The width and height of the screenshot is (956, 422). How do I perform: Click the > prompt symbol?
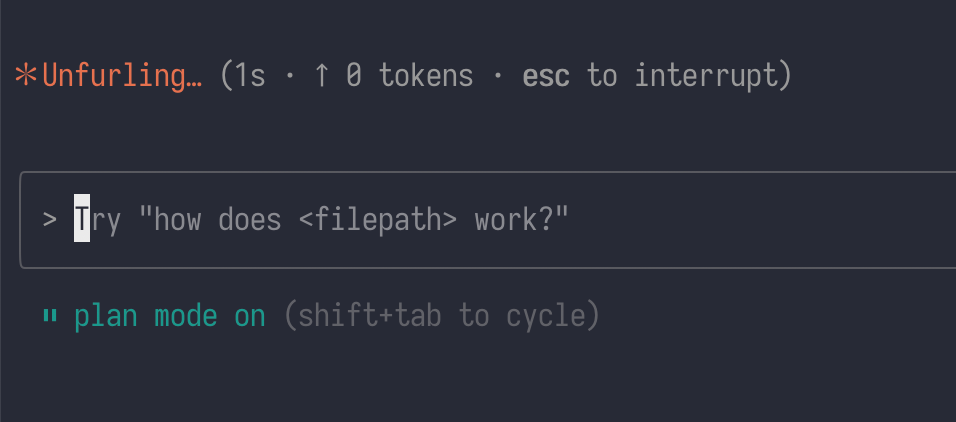click(50, 220)
